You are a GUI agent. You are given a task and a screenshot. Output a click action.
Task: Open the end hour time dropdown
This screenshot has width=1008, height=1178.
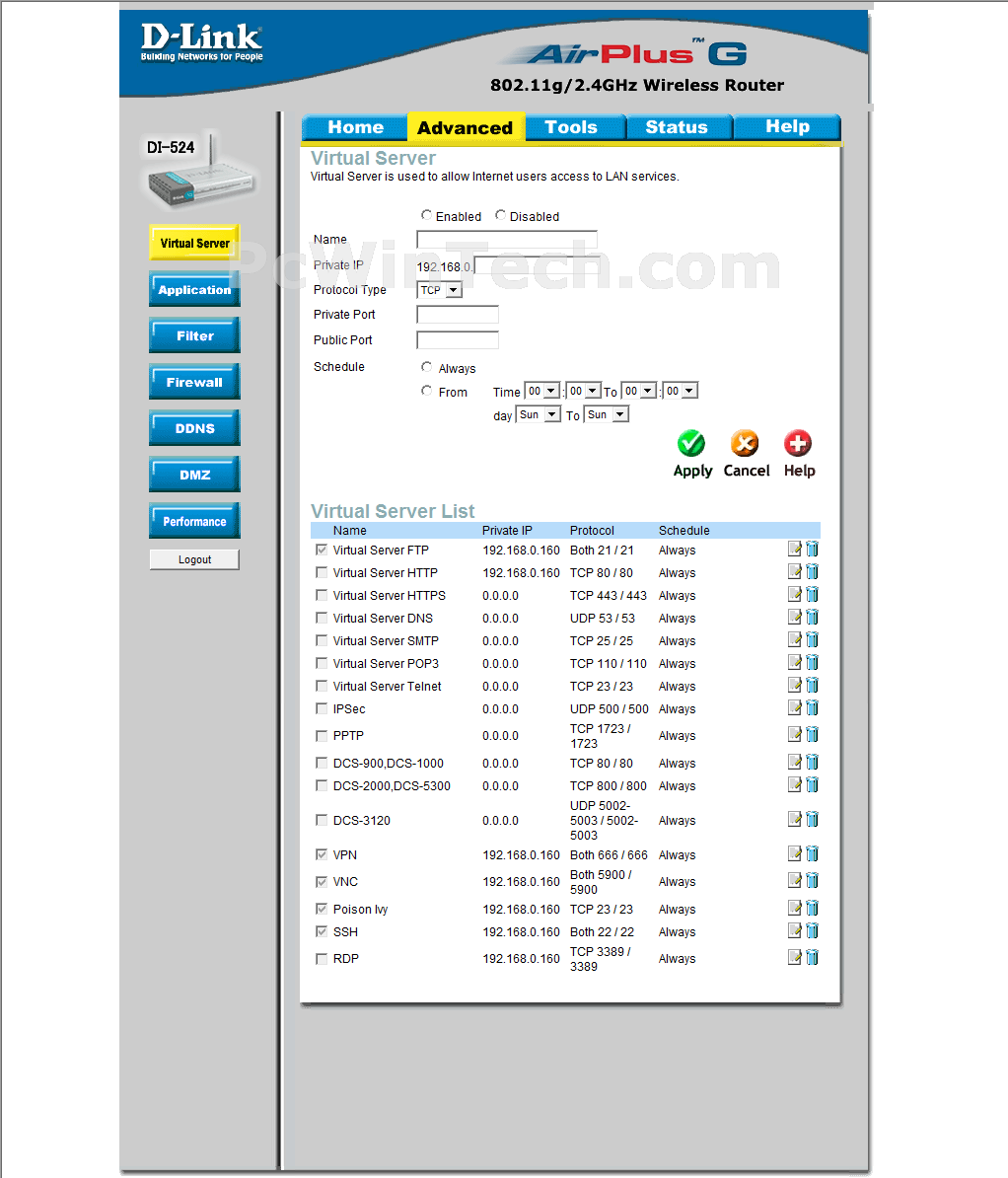[x=639, y=391]
